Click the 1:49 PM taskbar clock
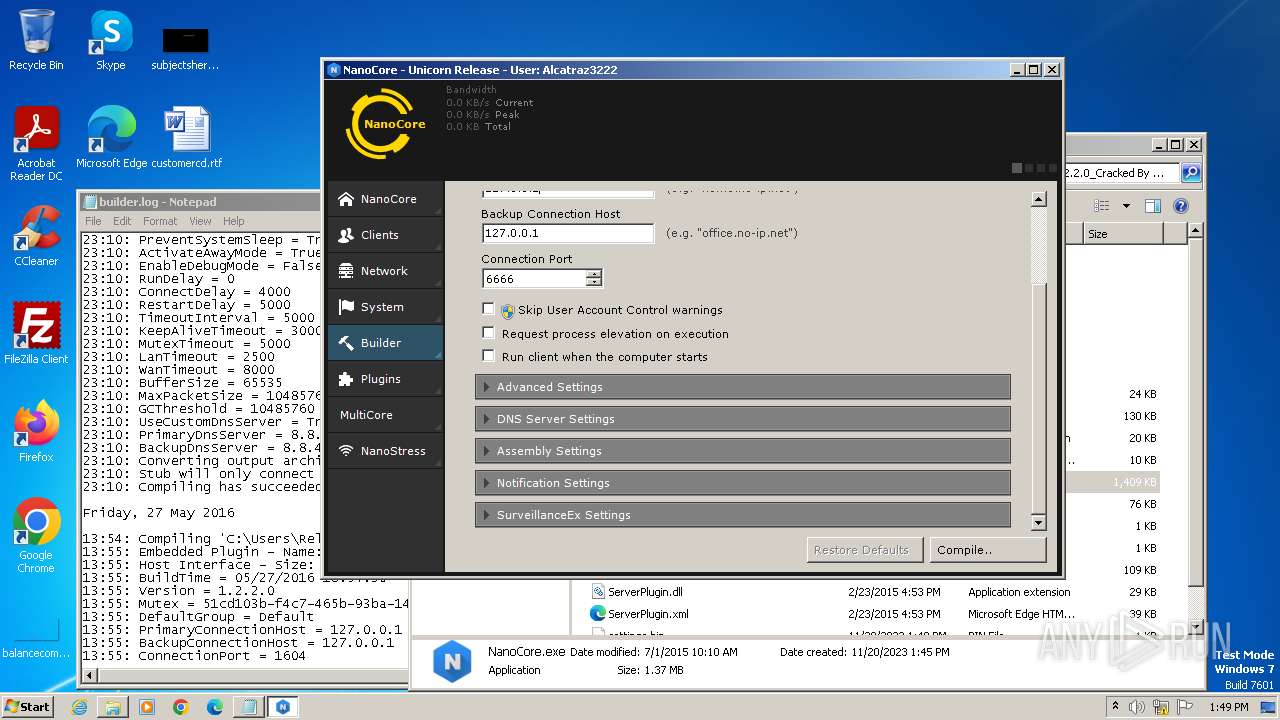 pos(1229,706)
